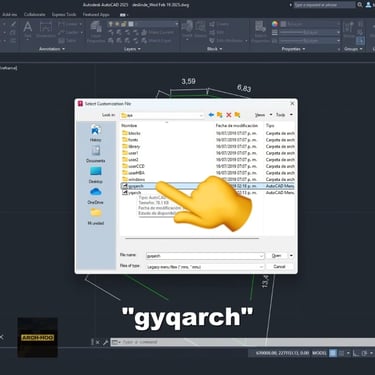Open the Featured Apps ribbon tab

(x=96, y=15)
